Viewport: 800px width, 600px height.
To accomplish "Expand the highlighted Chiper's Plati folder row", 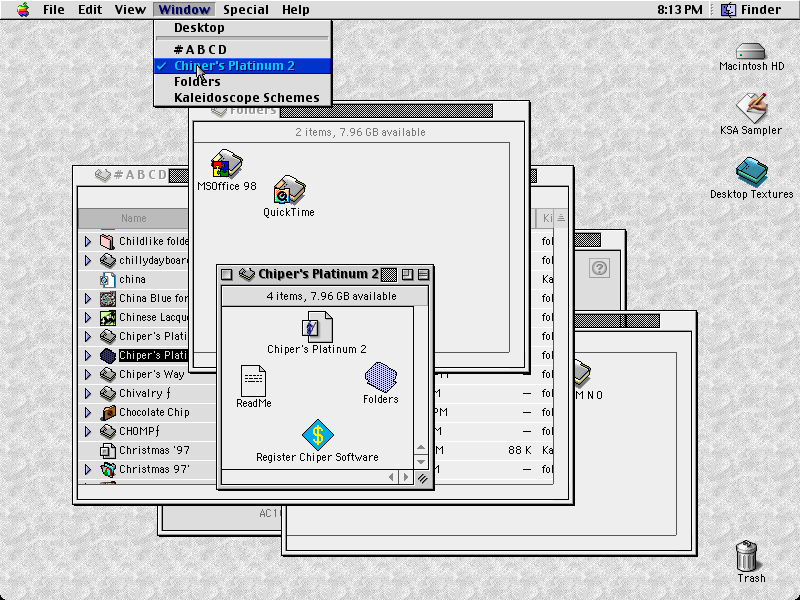I will click(x=88, y=355).
